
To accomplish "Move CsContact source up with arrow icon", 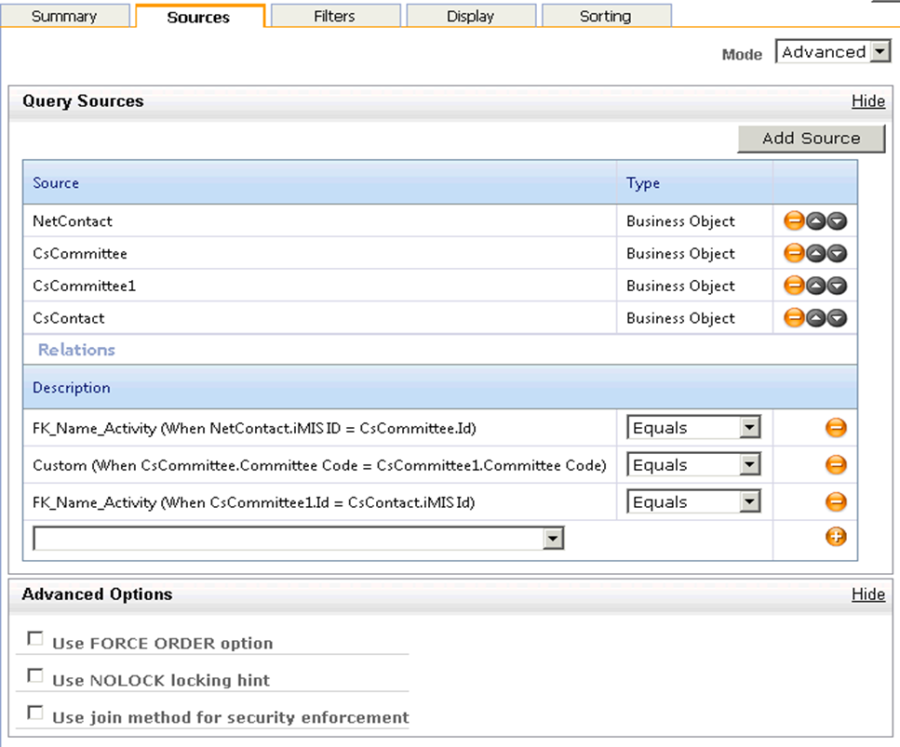I will pyautogui.click(x=816, y=318).
